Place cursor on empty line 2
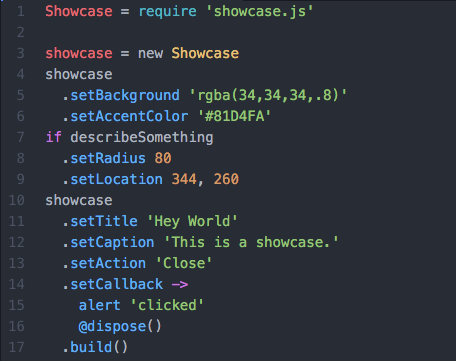The height and width of the screenshot is (361, 456). (x=233, y=32)
